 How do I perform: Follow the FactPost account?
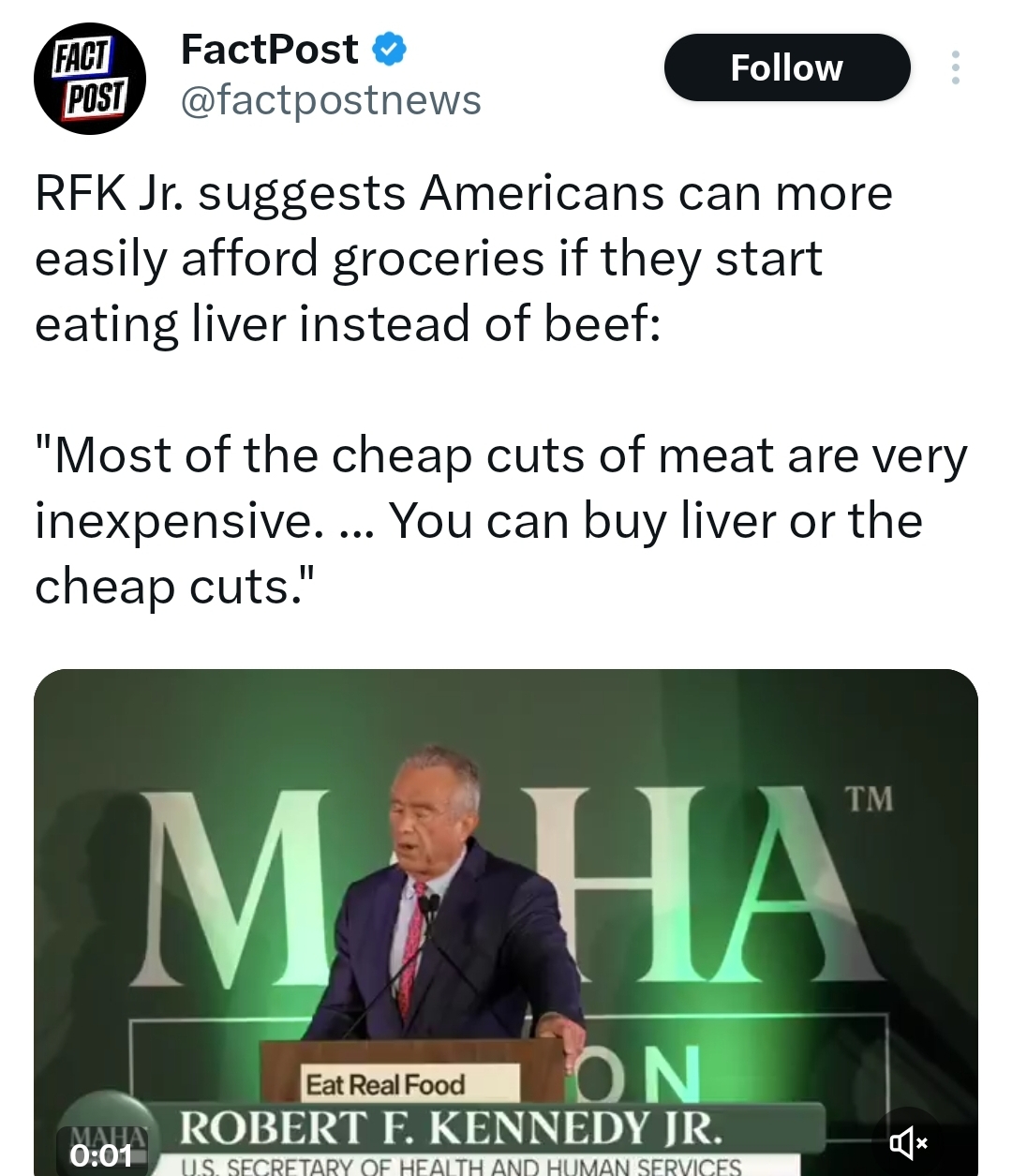(786, 67)
